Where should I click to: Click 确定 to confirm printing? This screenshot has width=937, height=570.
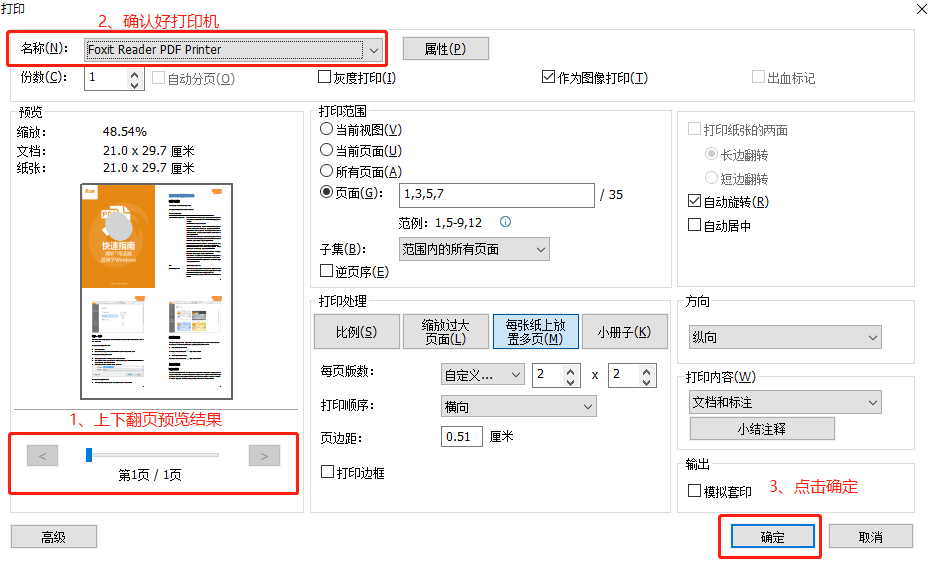[x=772, y=537]
